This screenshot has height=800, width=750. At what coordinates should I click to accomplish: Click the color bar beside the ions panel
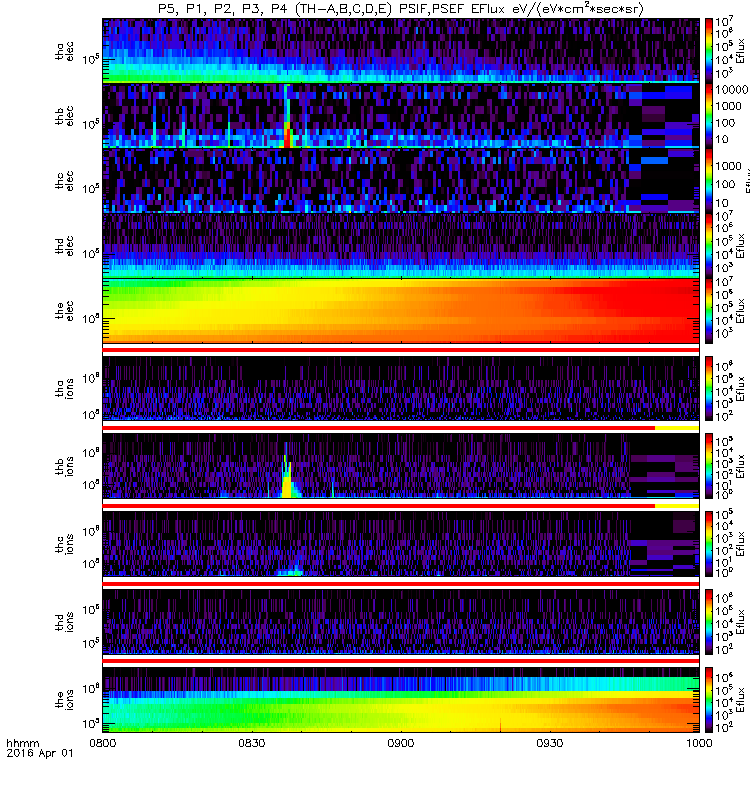point(709,699)
